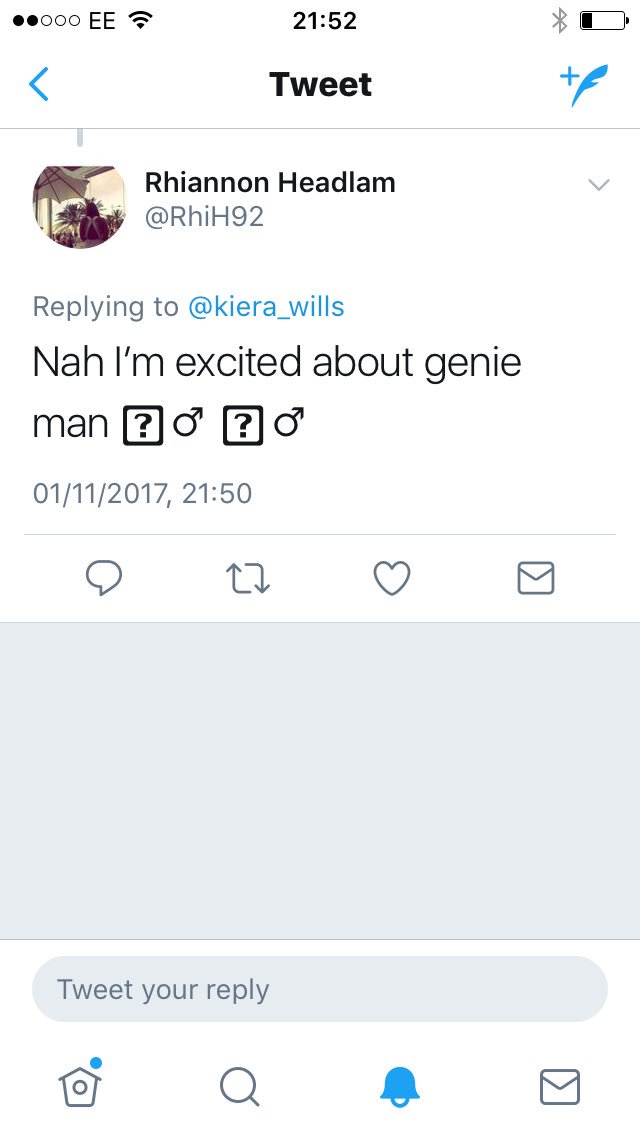Open Rhiannon Headlam's name link
Image resolution: width=640 pixels, height=1136 pixels.
270,183
